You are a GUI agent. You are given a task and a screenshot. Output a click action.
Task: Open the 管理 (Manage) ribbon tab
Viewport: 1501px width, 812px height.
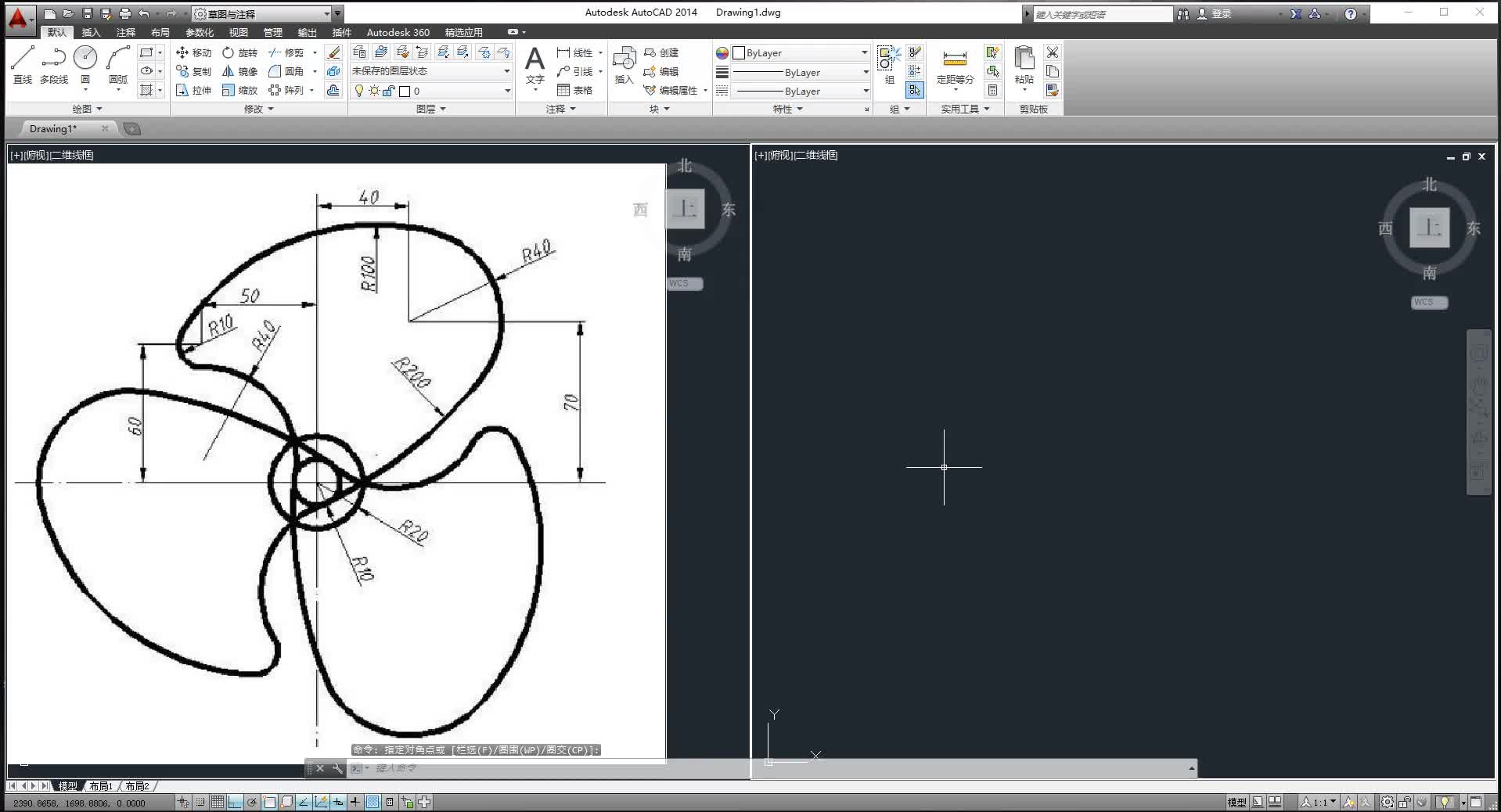click(273, 32)
